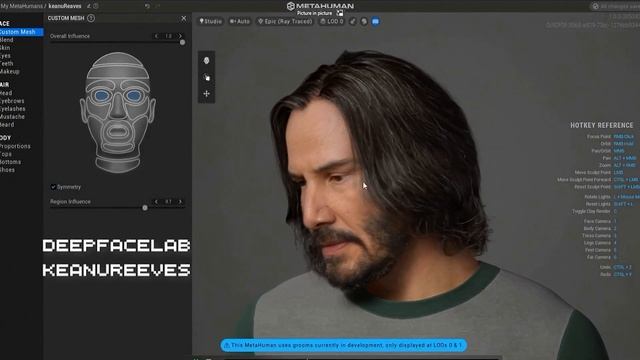Select Mustache under the Hair section

12,117
